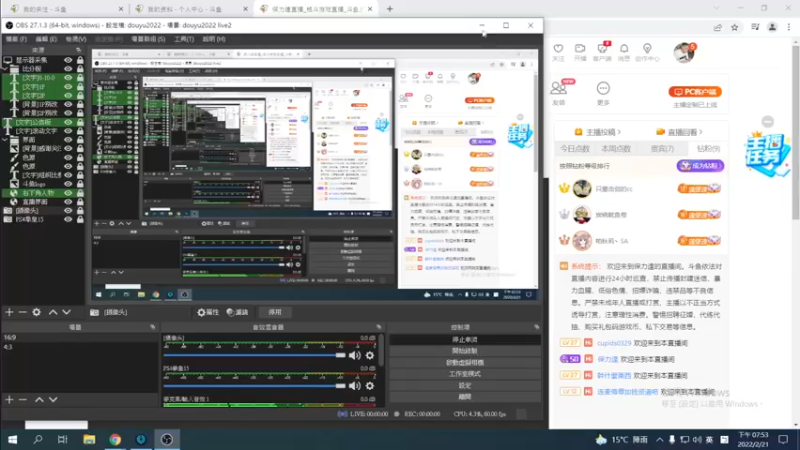Open the 編輯(E) menu in OBS
The height and width of the screenshot is (450, 800).
pyautogui.click(x=46, y=39)
